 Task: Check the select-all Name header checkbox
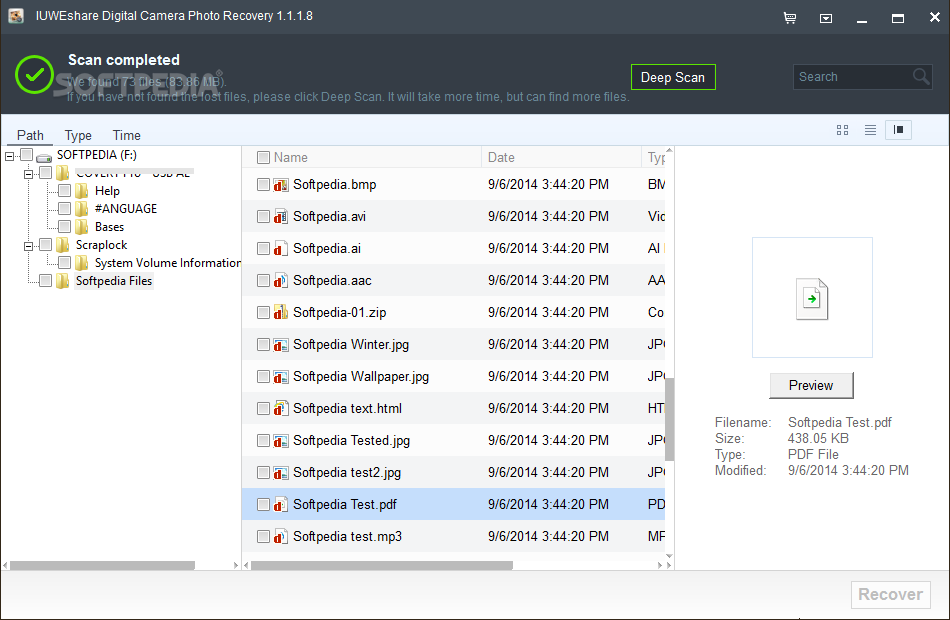(263, 158)
